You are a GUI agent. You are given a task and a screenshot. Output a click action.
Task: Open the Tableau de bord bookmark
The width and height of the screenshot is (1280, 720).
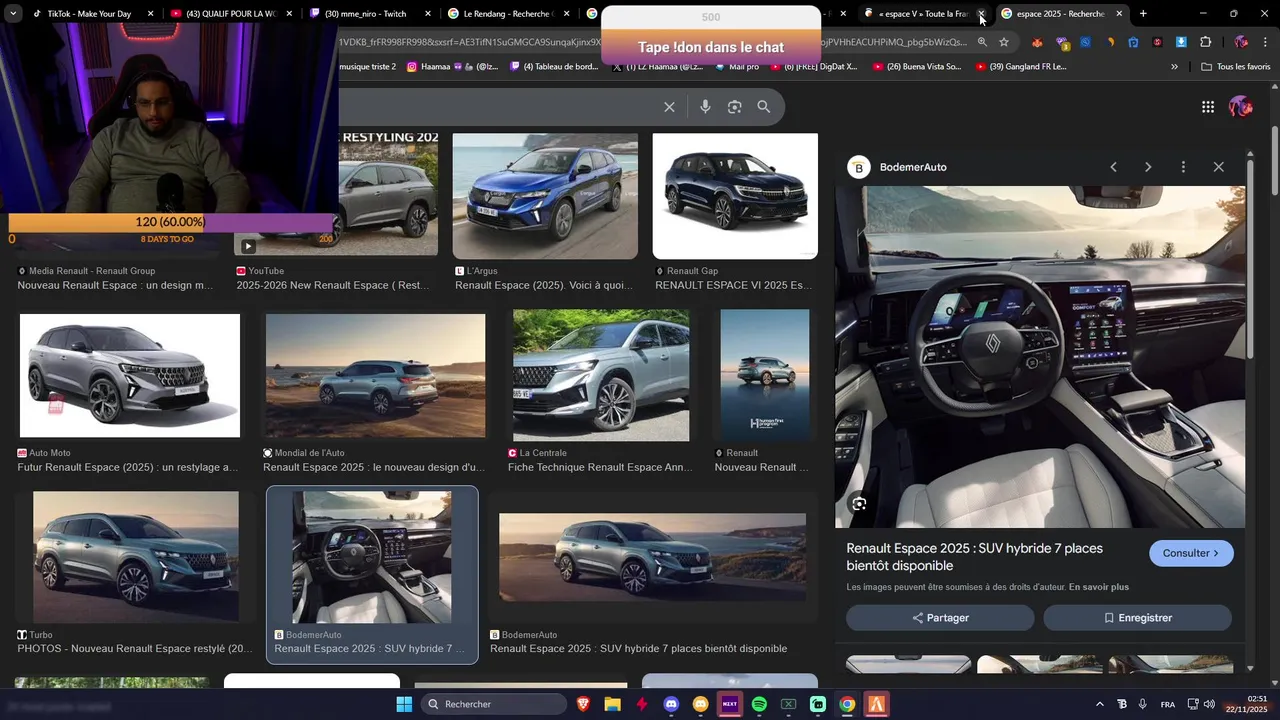[555, 67]
